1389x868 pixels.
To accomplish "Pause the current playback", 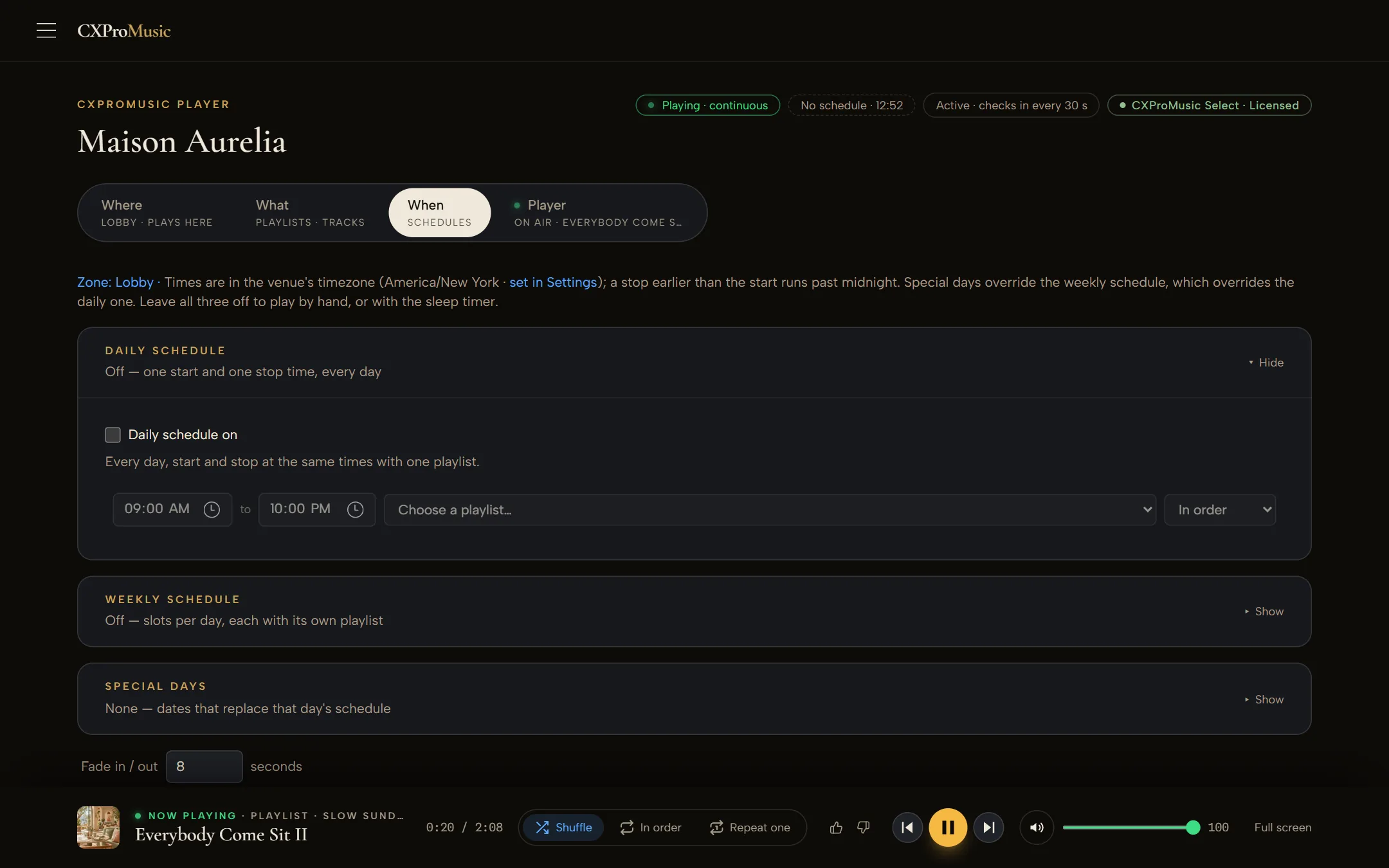I will [948, 827].
